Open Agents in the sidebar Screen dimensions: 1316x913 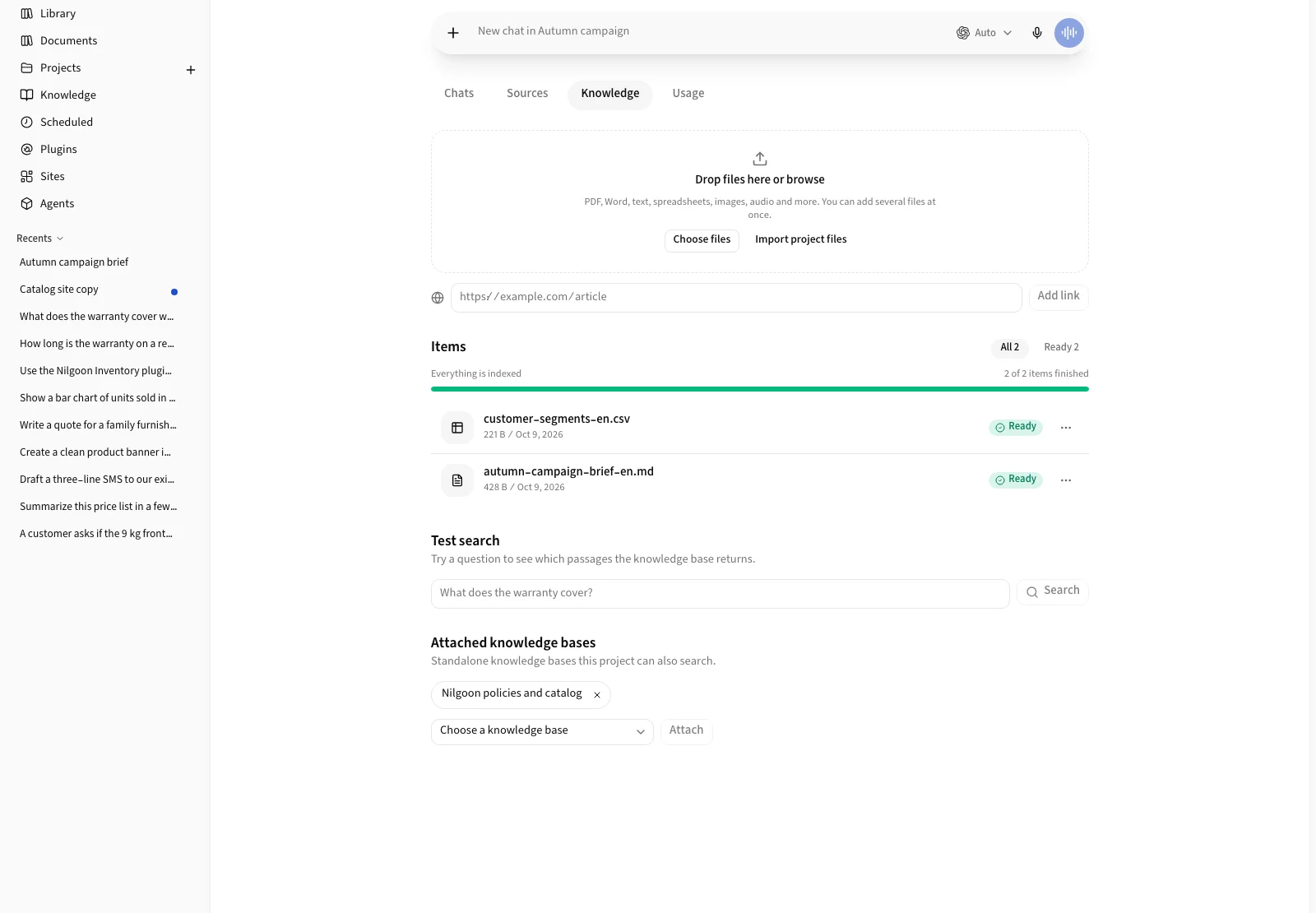coord(104,203)
